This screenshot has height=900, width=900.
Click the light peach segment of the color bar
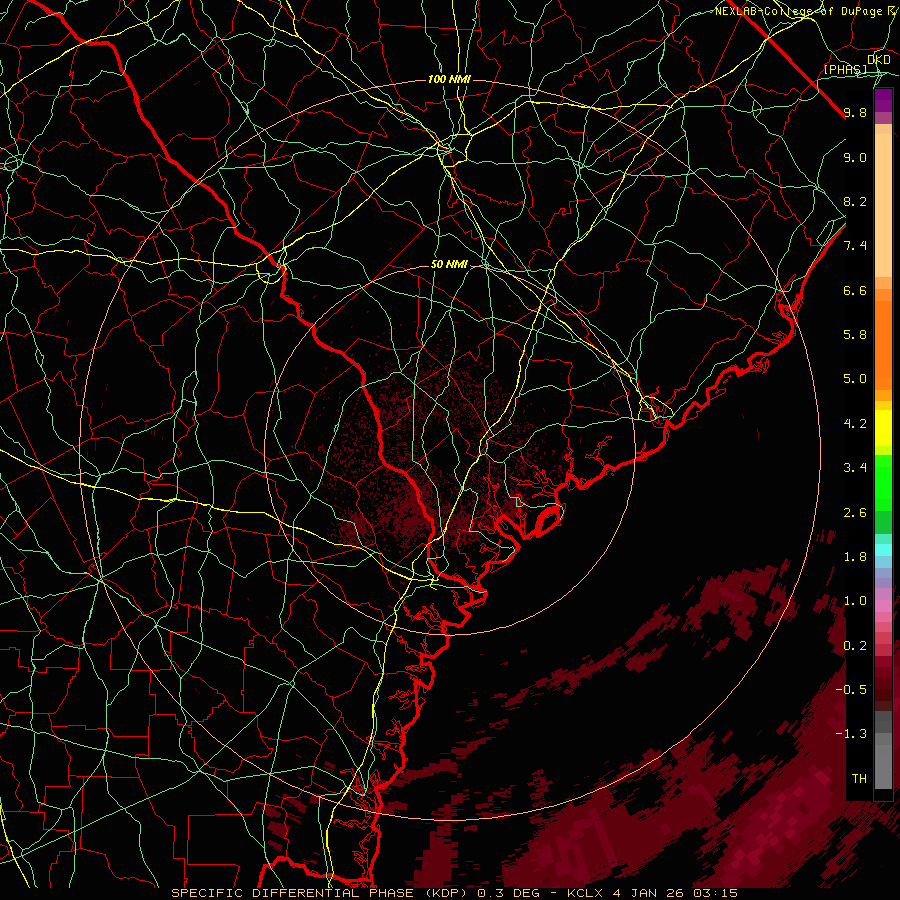[x=883, y=205]
